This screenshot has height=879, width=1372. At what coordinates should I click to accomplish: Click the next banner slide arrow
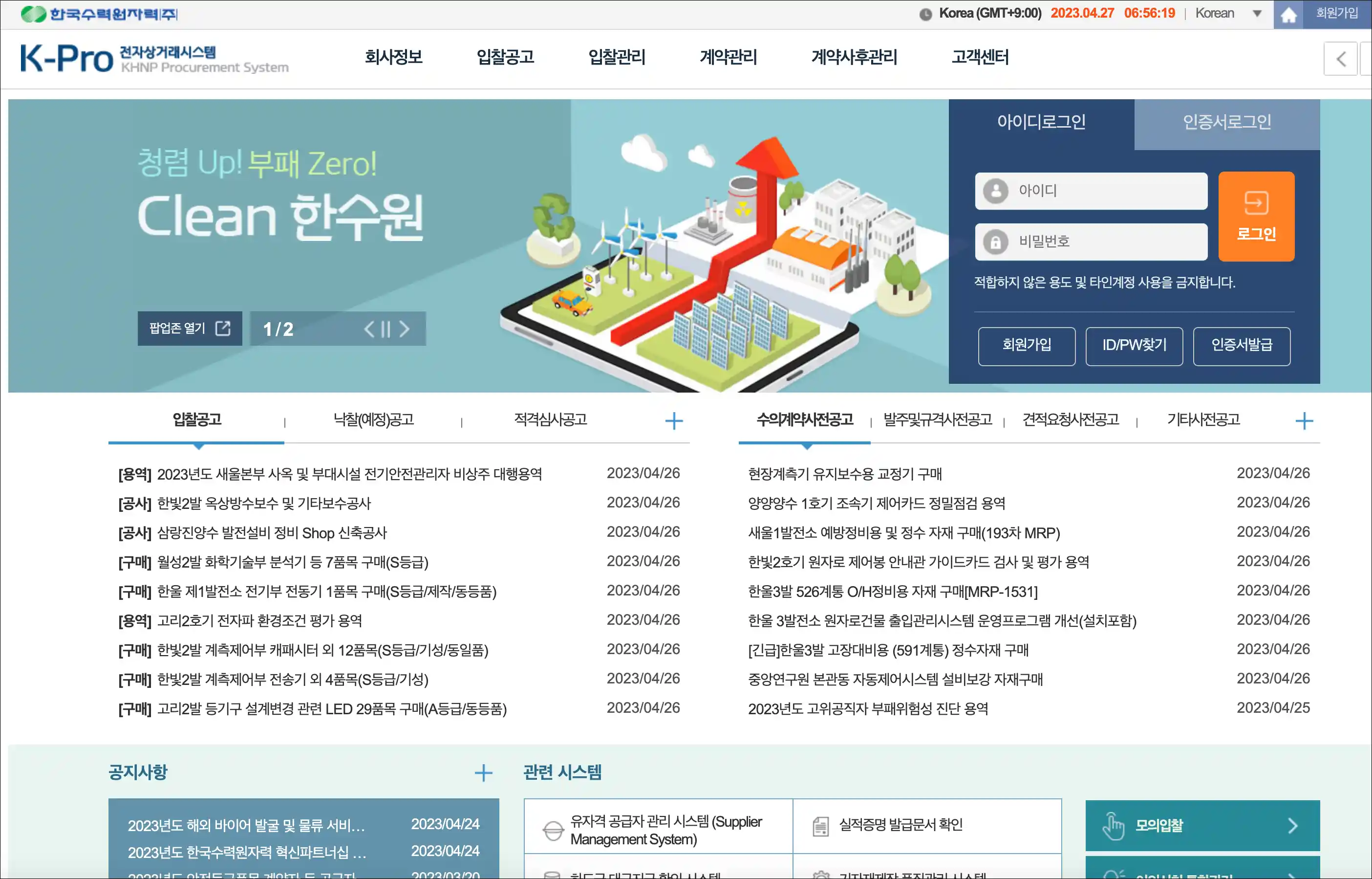tap(404, 329)
